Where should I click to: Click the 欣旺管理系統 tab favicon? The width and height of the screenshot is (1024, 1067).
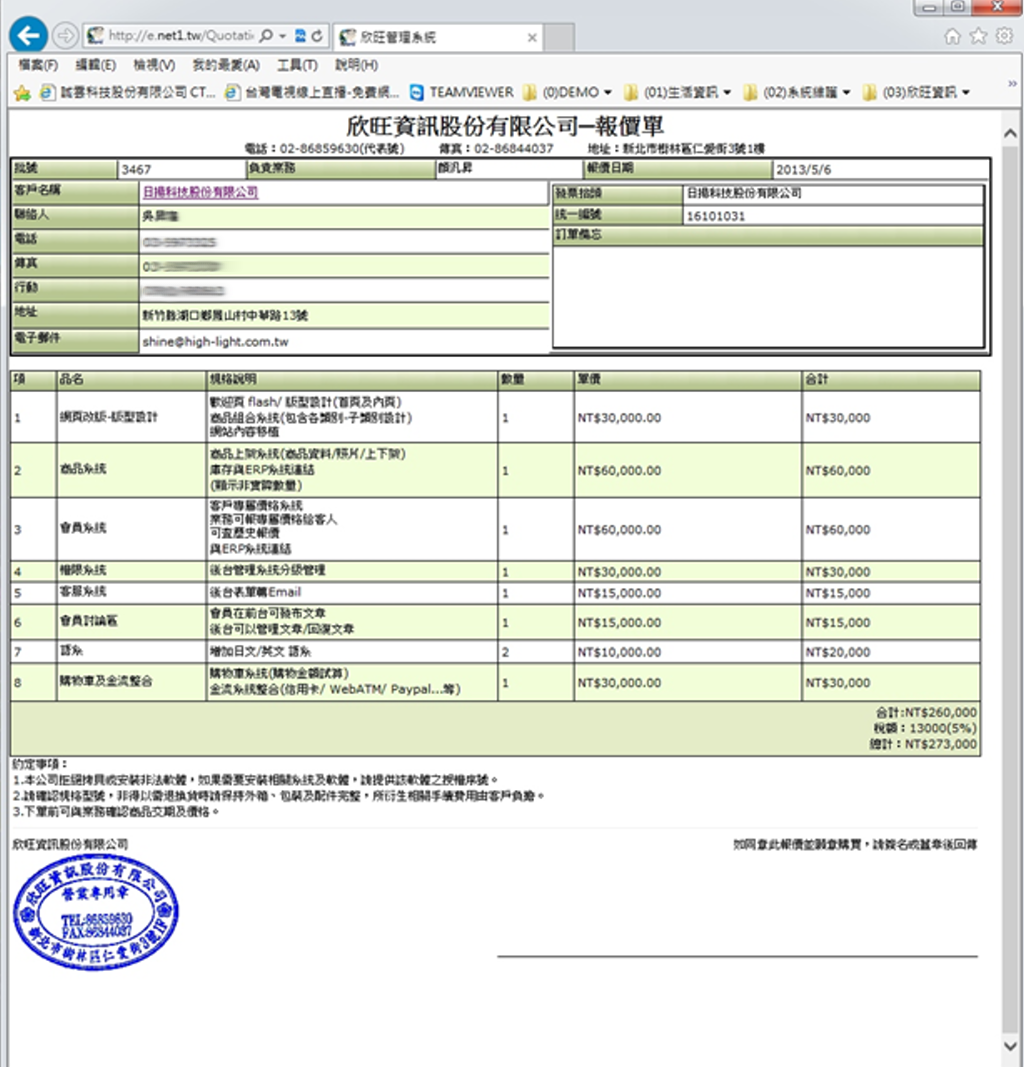click(x=348, y=37)
